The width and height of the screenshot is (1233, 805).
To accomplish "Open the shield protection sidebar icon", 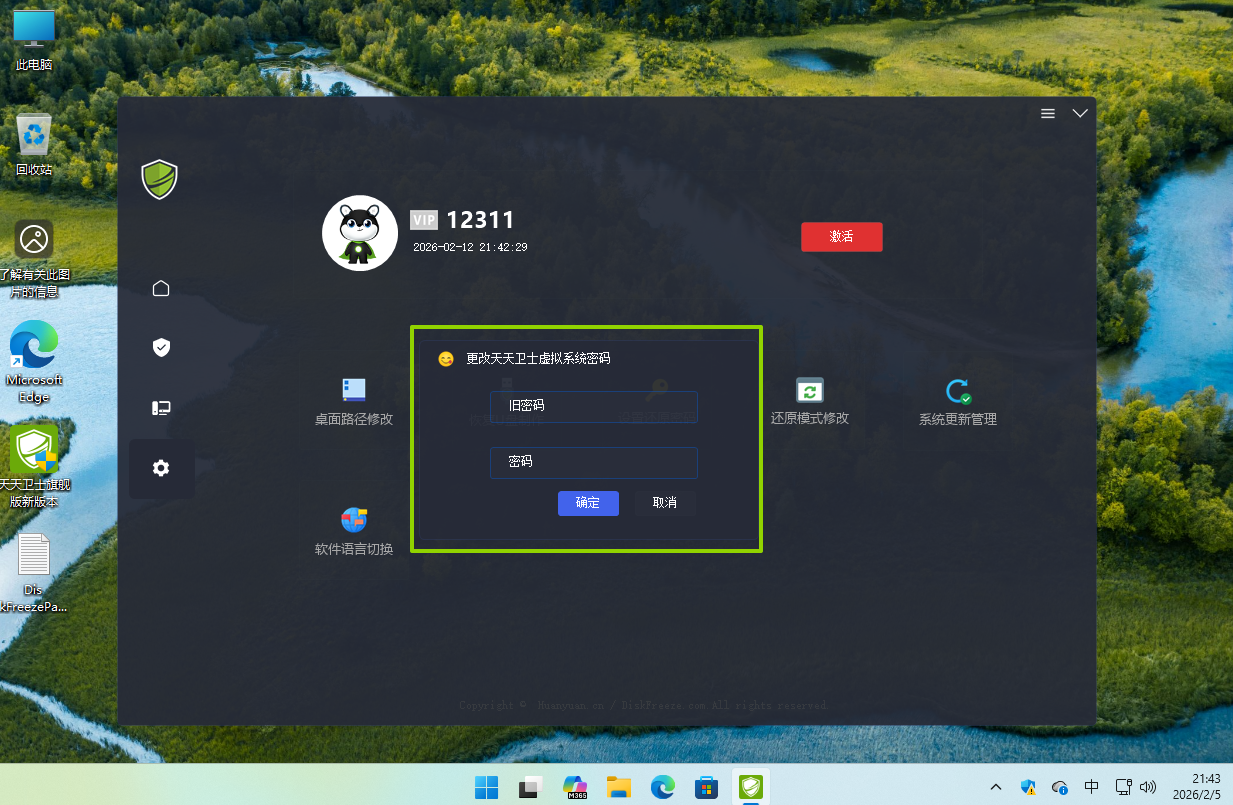I will (x=161, y=347).
